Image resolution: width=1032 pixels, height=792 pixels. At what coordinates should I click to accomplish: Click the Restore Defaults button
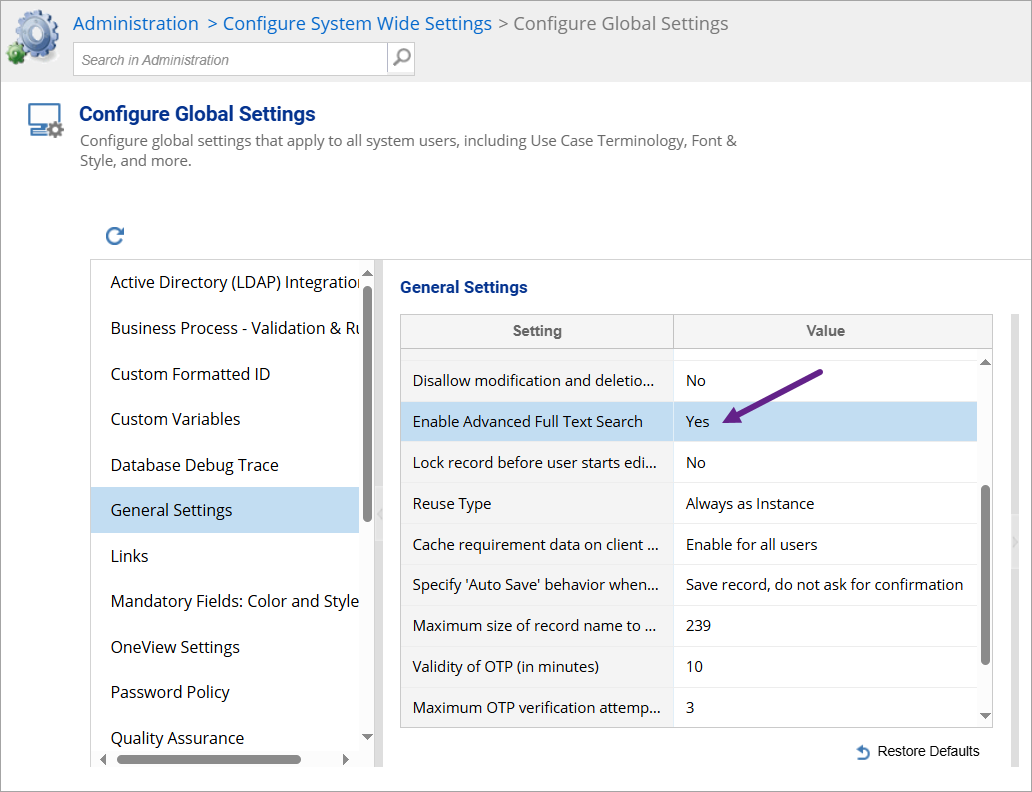click(x=918, y=751)
